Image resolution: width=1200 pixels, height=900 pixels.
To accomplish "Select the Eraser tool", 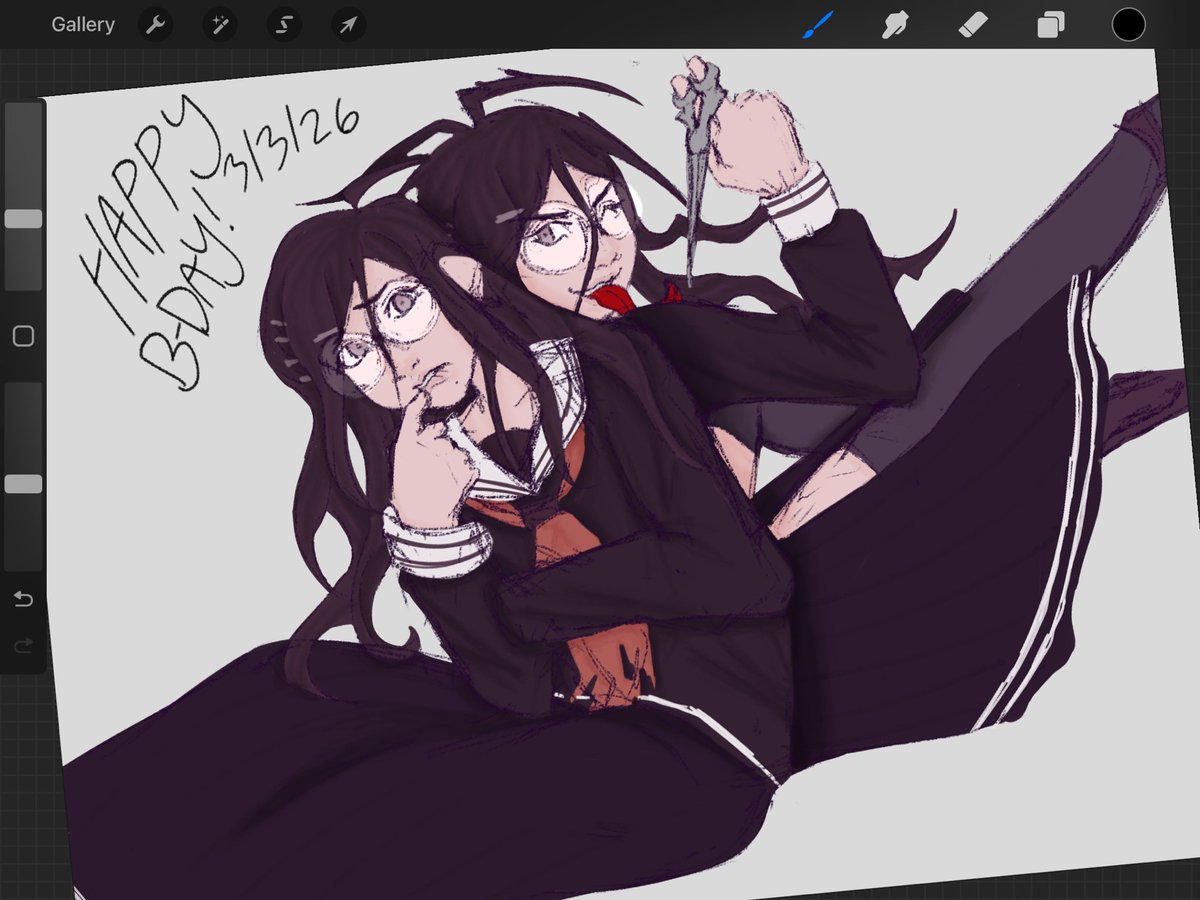I will (972, 25).
